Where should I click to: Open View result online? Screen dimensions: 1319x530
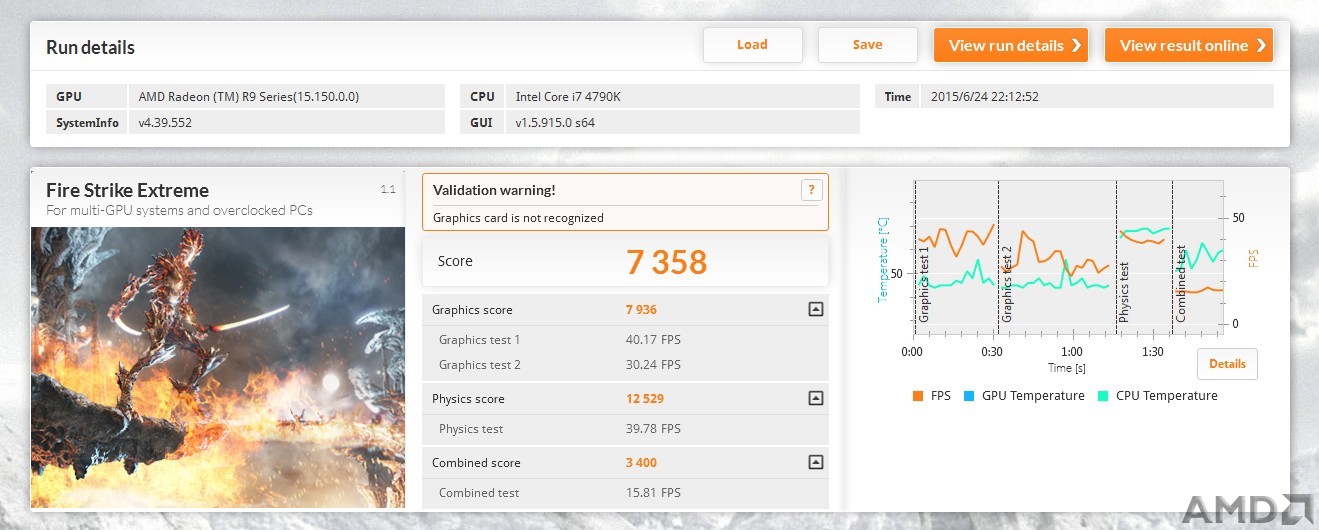coord(1188,45)
